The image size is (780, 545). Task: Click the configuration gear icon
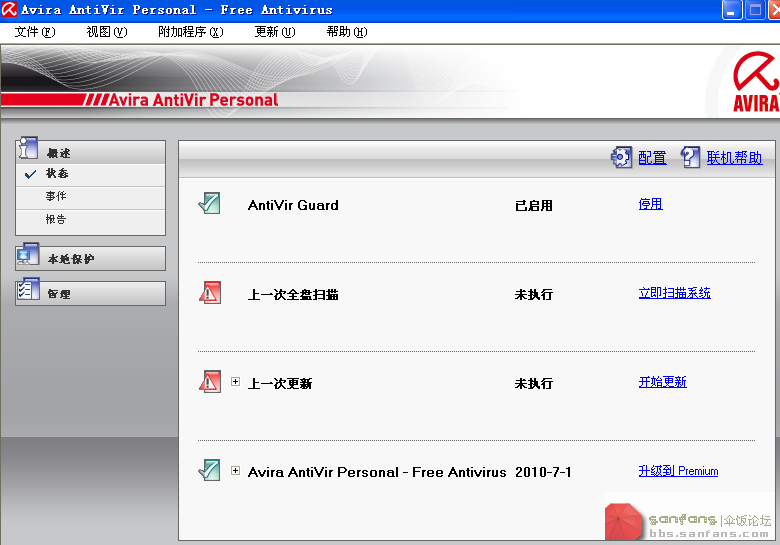621,158
